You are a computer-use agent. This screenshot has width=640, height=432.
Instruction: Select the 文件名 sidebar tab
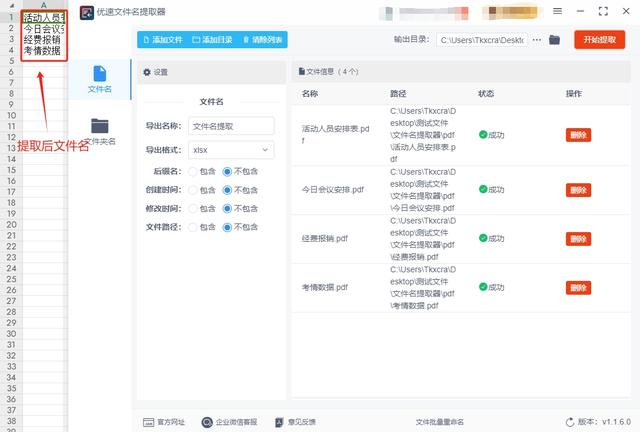point(100,80)
